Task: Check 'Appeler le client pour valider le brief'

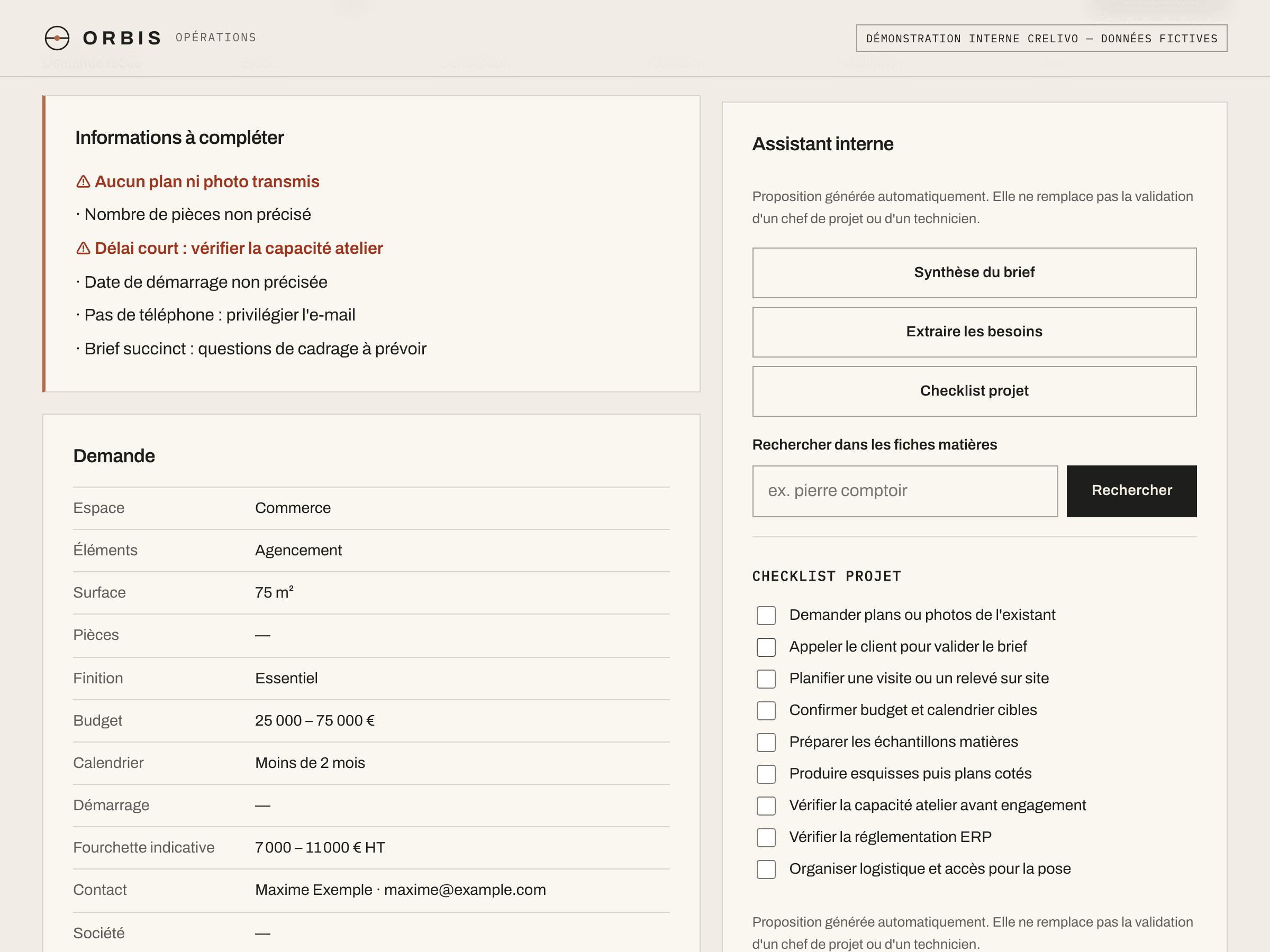Action: click(766, 647)
